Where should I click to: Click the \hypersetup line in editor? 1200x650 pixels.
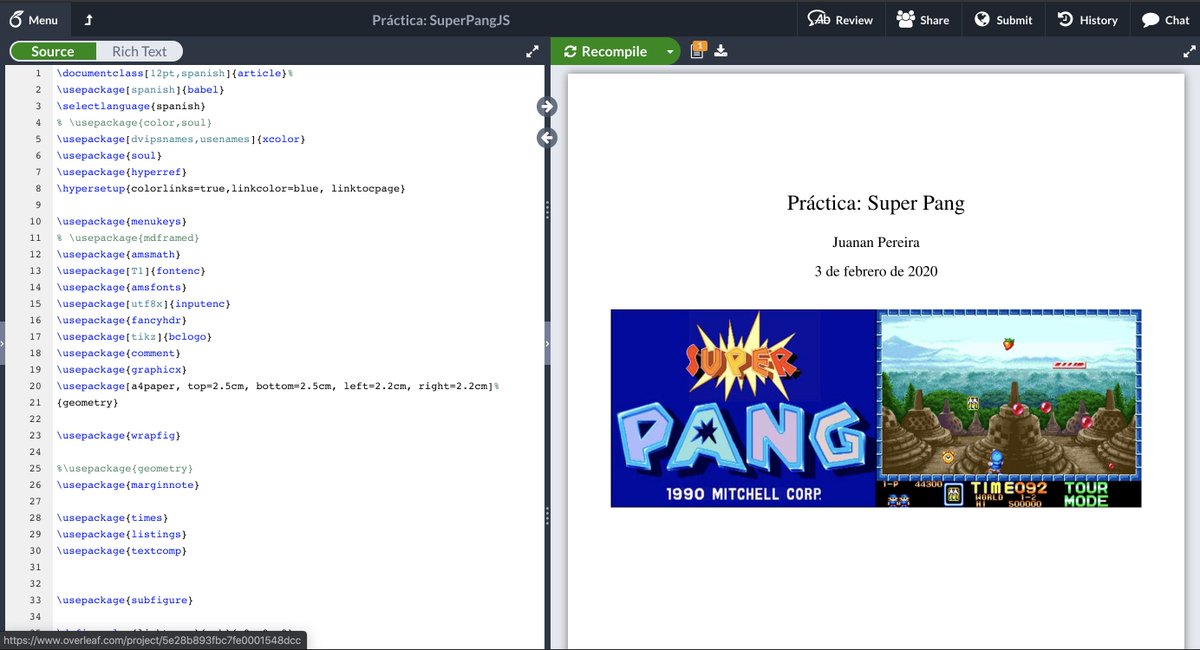[231, 188]
